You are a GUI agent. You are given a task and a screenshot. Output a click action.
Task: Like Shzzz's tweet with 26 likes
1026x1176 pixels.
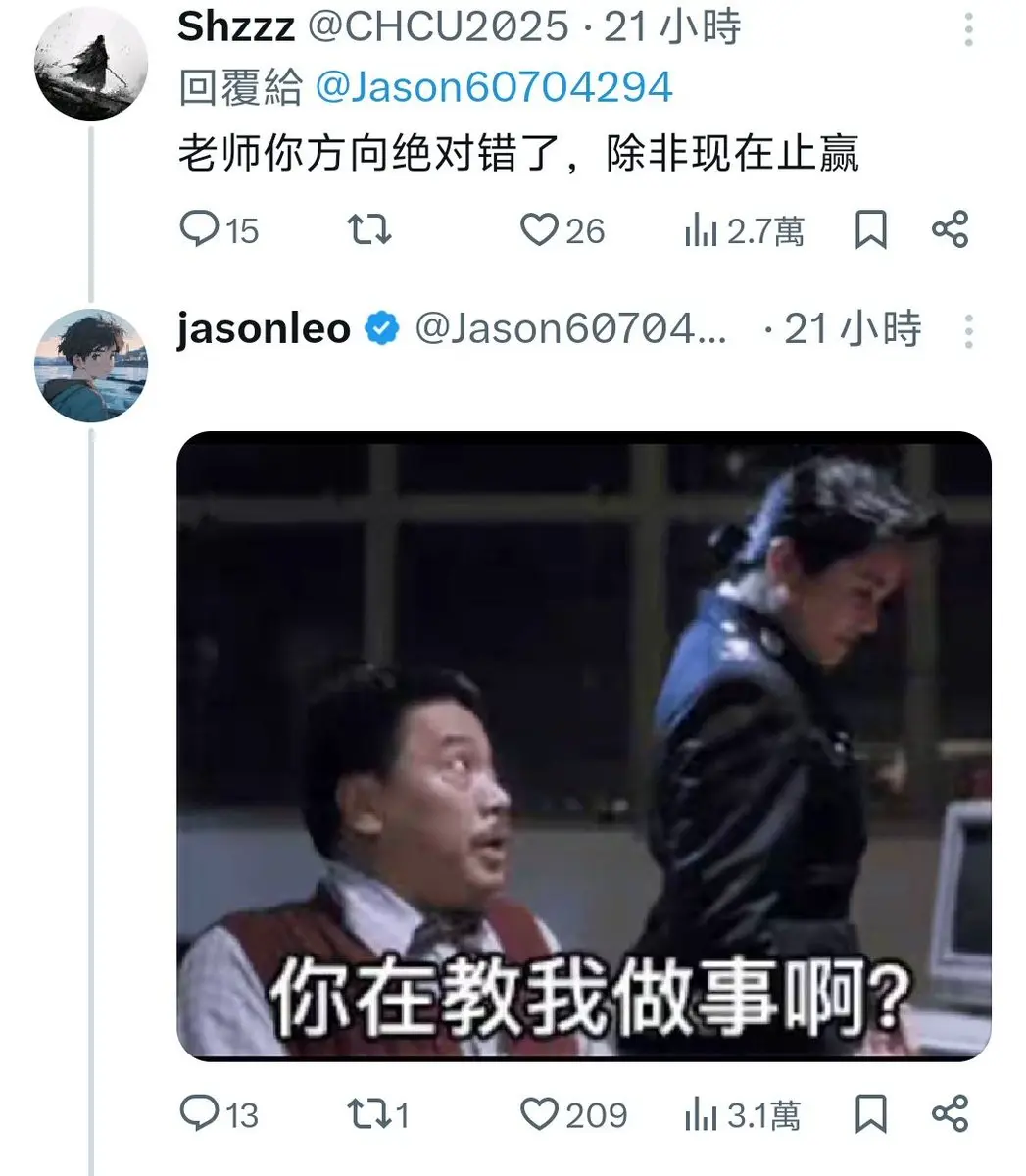[562, 230]
